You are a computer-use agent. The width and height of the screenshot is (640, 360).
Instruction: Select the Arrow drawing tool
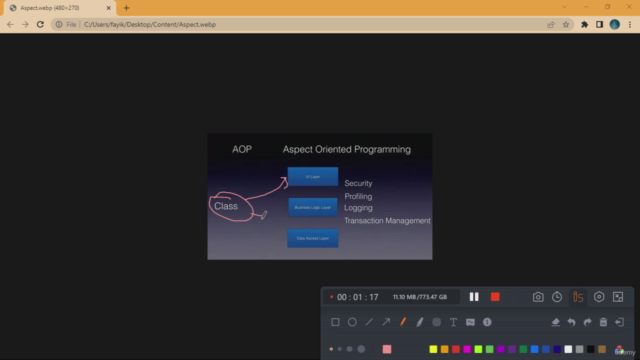point(386,322)
